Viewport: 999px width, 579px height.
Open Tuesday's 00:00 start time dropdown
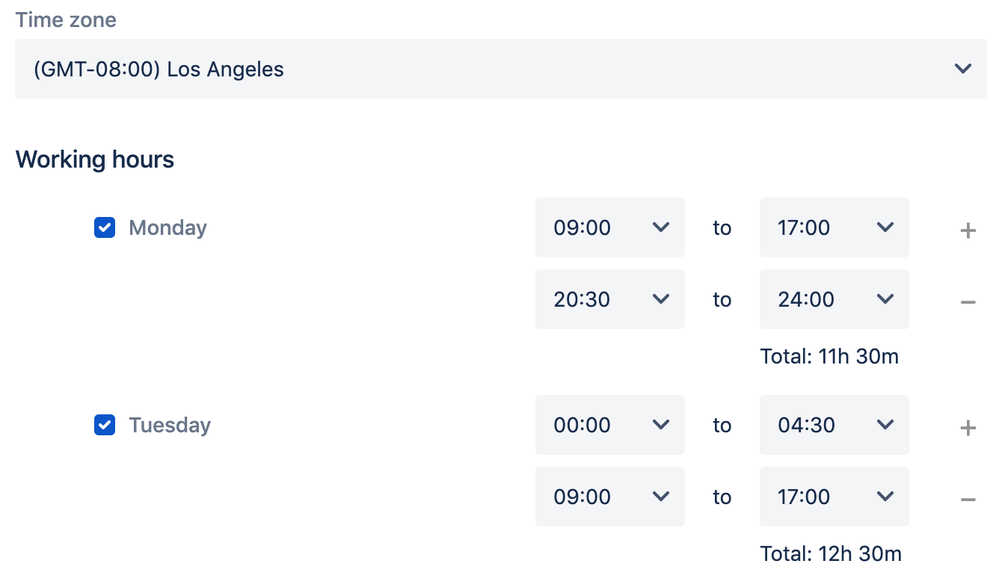click(610, 425)
